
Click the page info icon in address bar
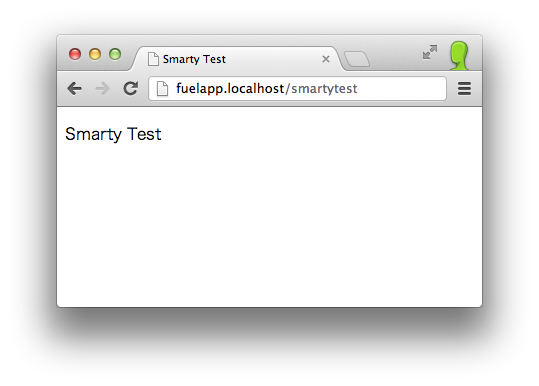pos(162,89)
